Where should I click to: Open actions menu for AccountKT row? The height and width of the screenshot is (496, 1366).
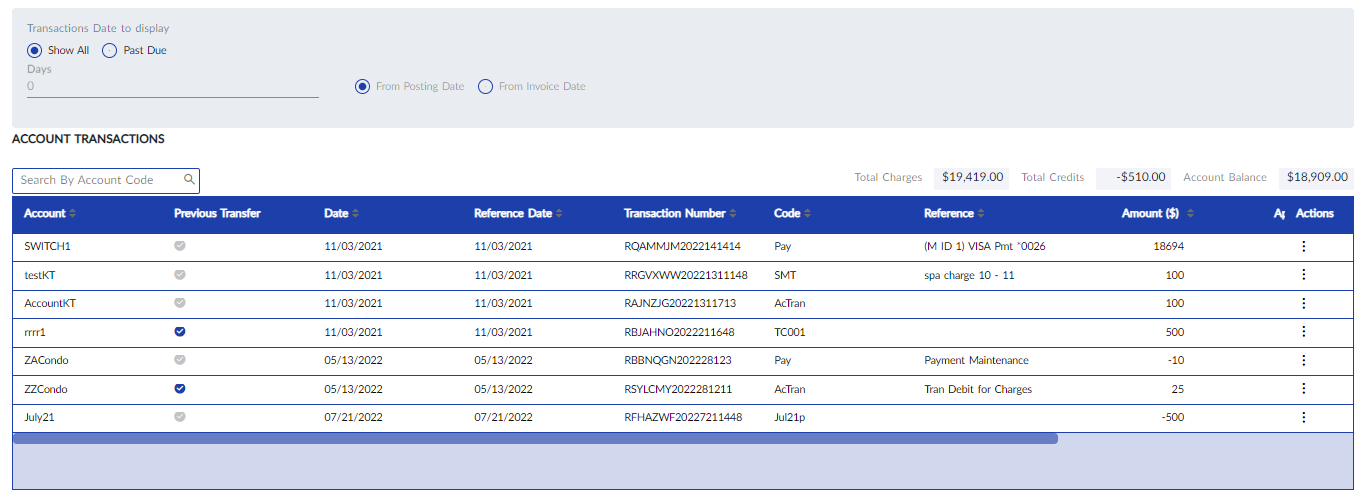[1303, 303]
